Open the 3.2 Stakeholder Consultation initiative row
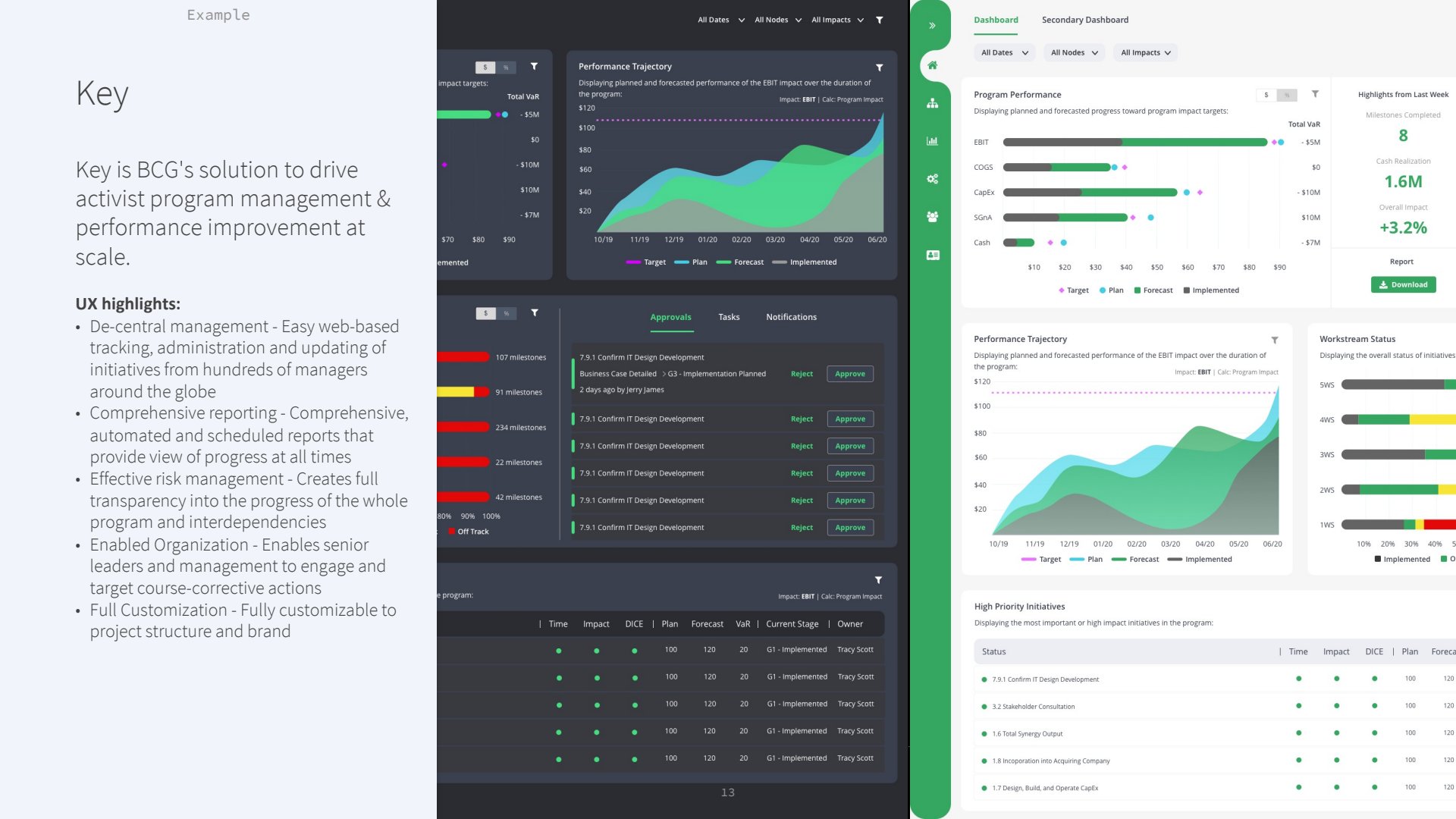 coord(1033,707)
